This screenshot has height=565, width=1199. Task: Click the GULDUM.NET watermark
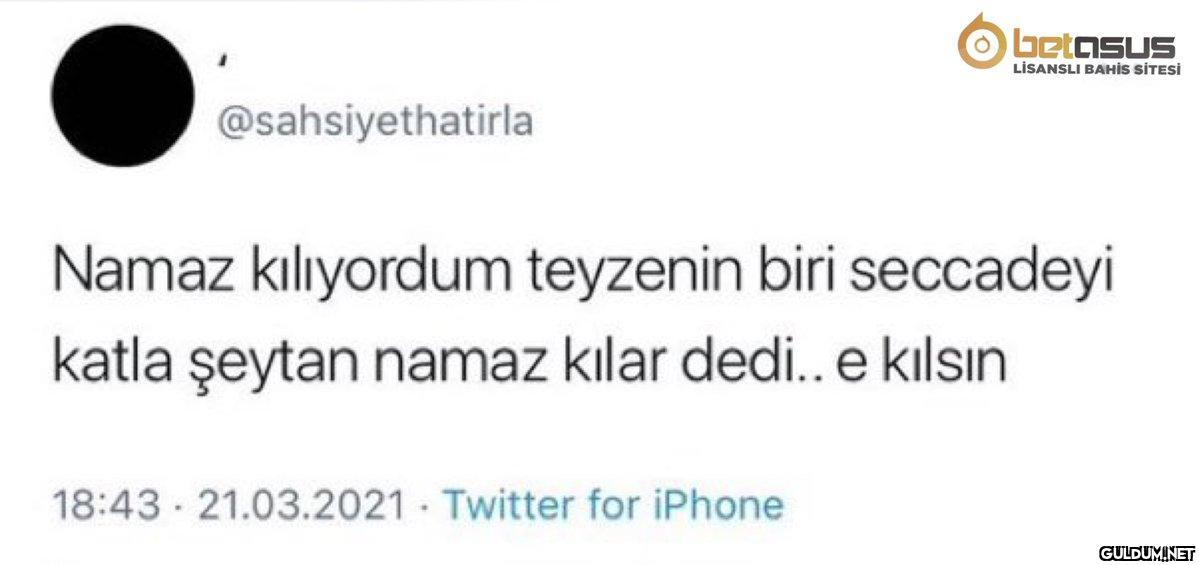point(1146,552)
